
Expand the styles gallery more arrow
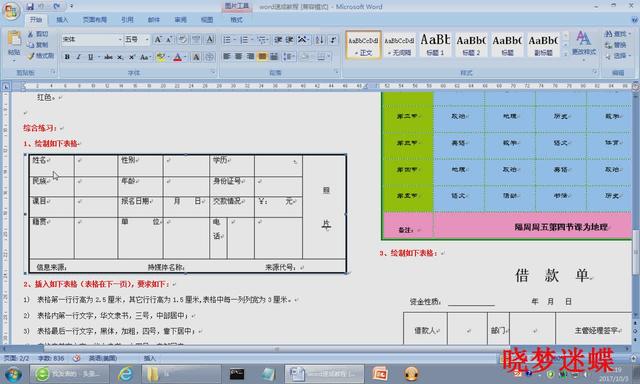click(x=565, y=53)
